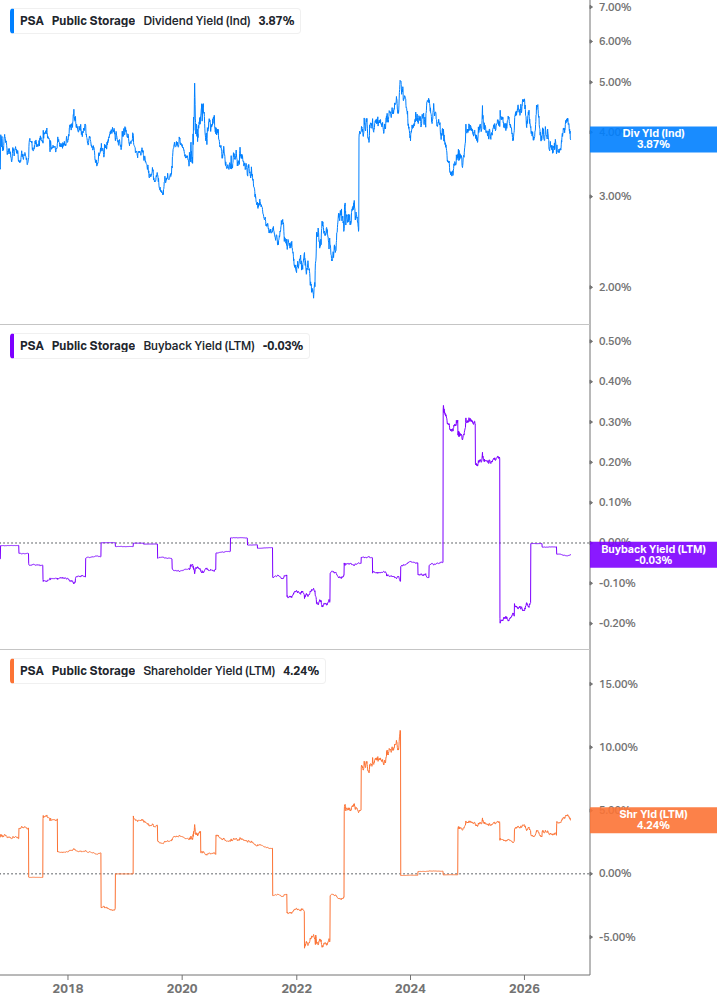Select the orange Shr Yld (LTM) 4.24% axis tag
The width and height of the screenshot is (717, 1005).
pyautogui.click(x=653, y=820)
